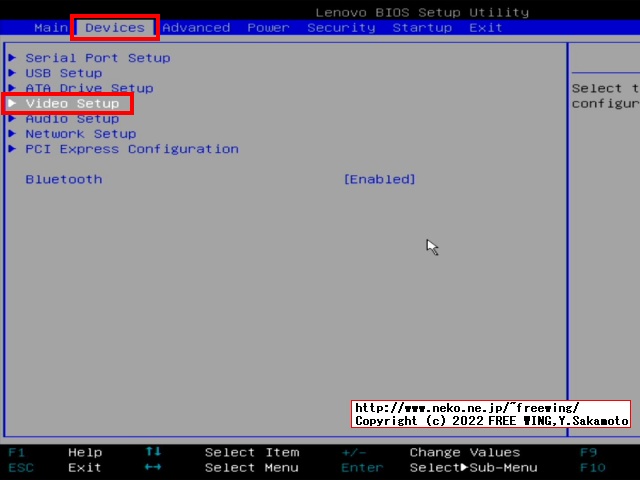Click the up-down Select Item arrows icon

pos(152,452)
